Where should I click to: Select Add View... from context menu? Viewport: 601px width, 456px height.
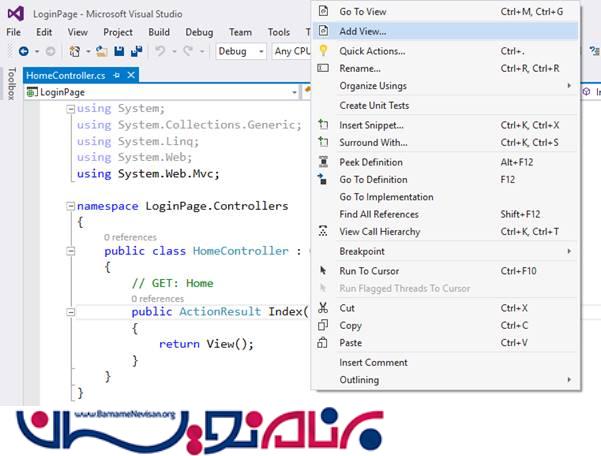[x=363, y=31]
